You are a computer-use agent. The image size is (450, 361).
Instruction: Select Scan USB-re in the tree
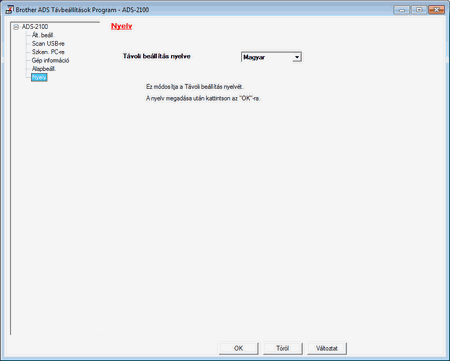48,44
